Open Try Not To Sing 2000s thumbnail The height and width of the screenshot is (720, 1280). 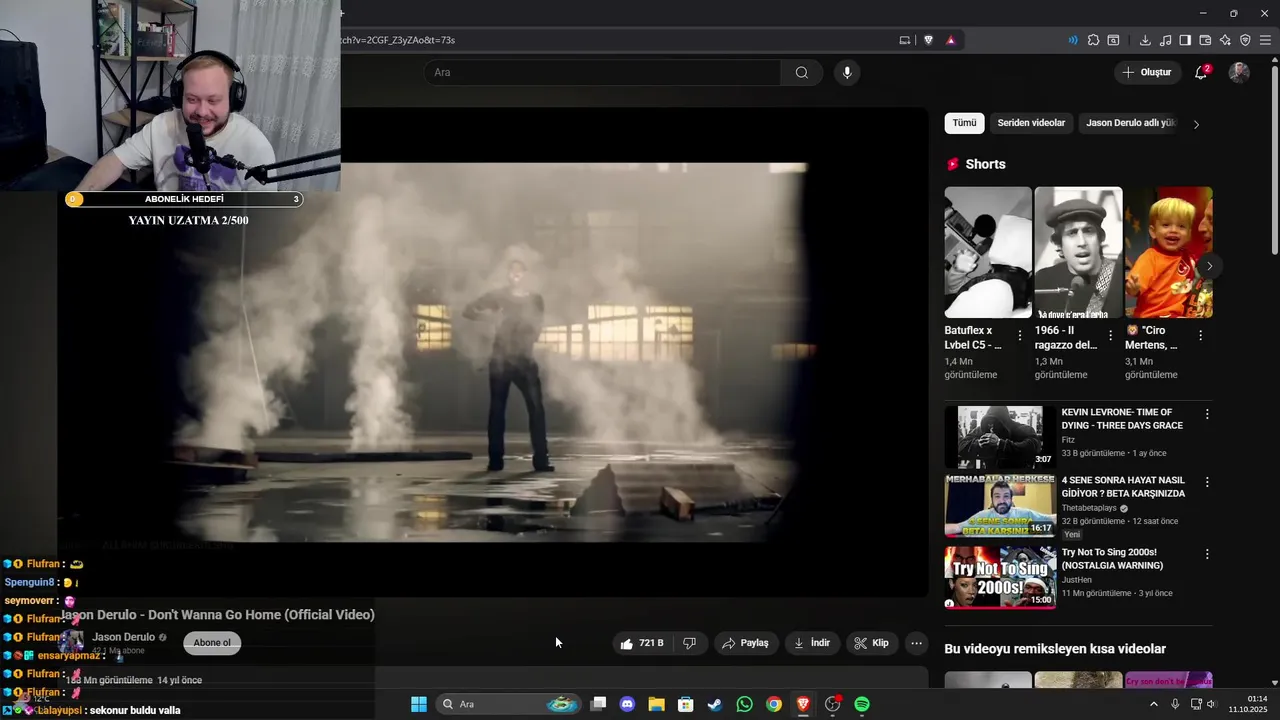(x=1000, y=577)
